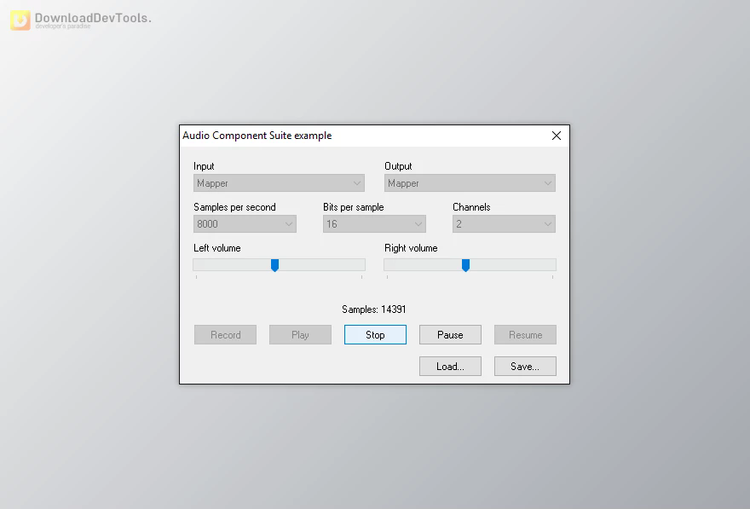
Task: Expand the Samples per second combo box
Action: [x=245, y=224]
